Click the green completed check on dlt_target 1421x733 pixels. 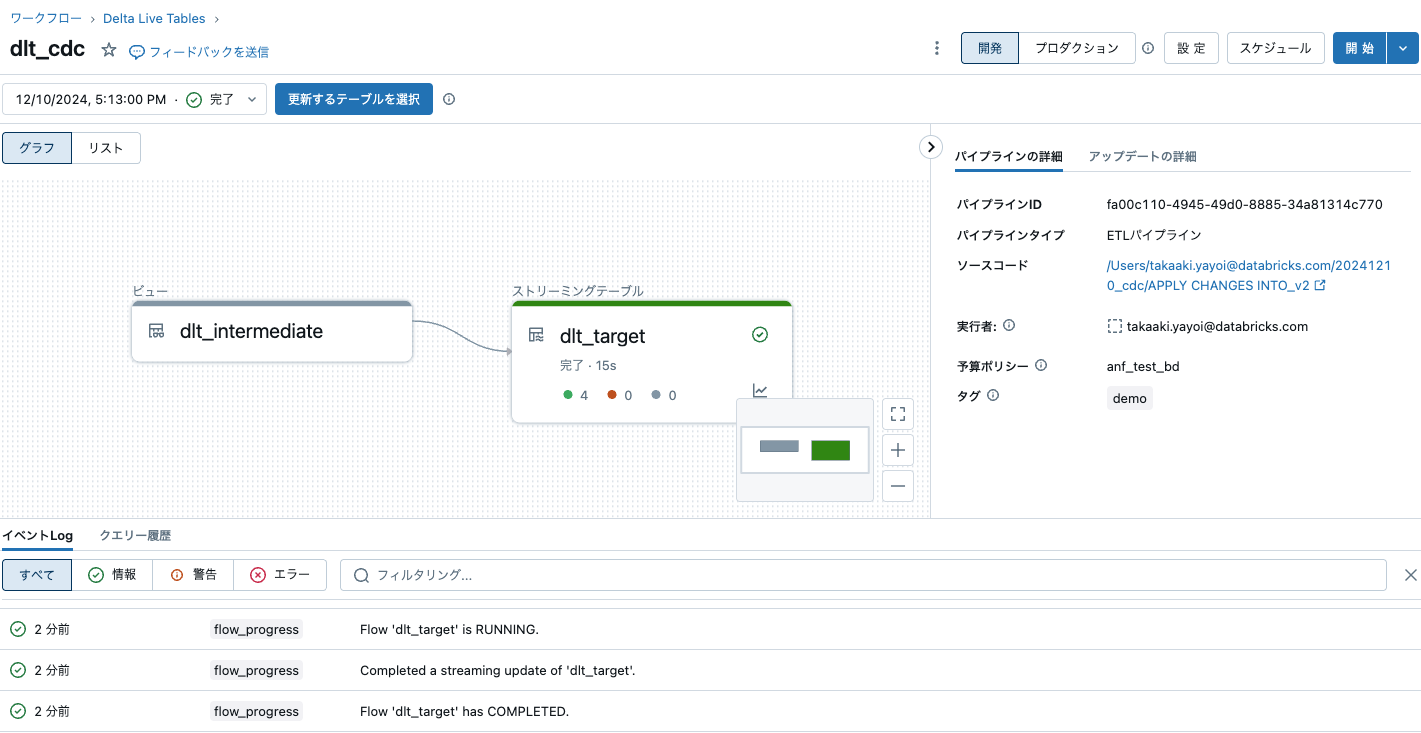[760, 335]
